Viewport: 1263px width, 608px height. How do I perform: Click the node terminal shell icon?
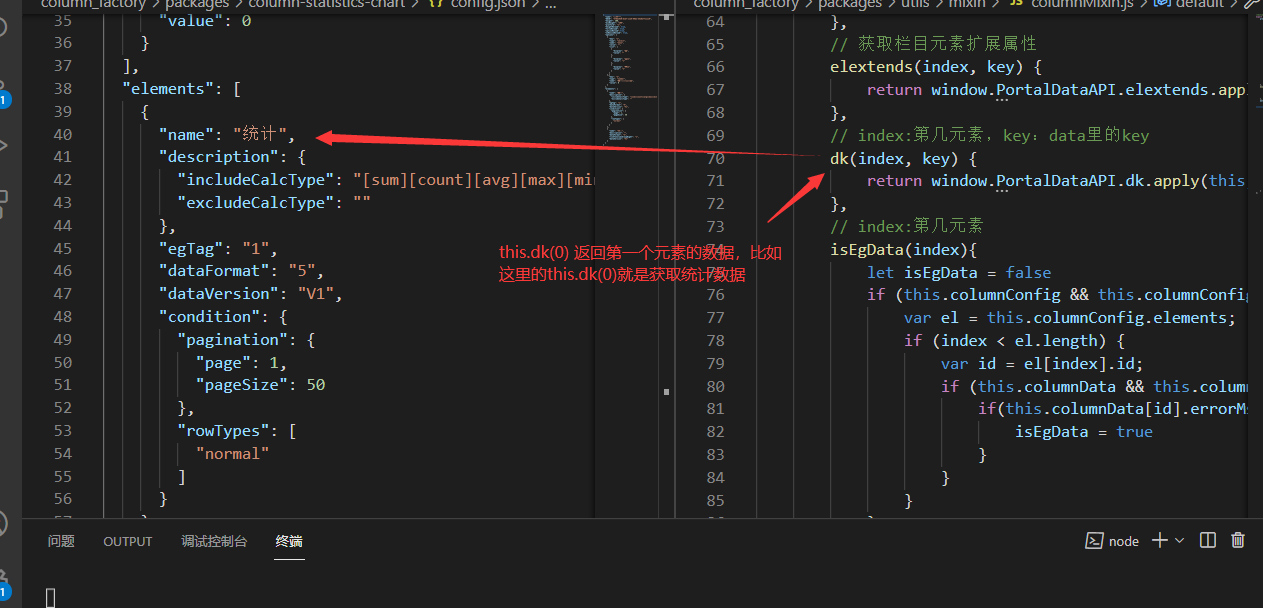pos(1095,541)
